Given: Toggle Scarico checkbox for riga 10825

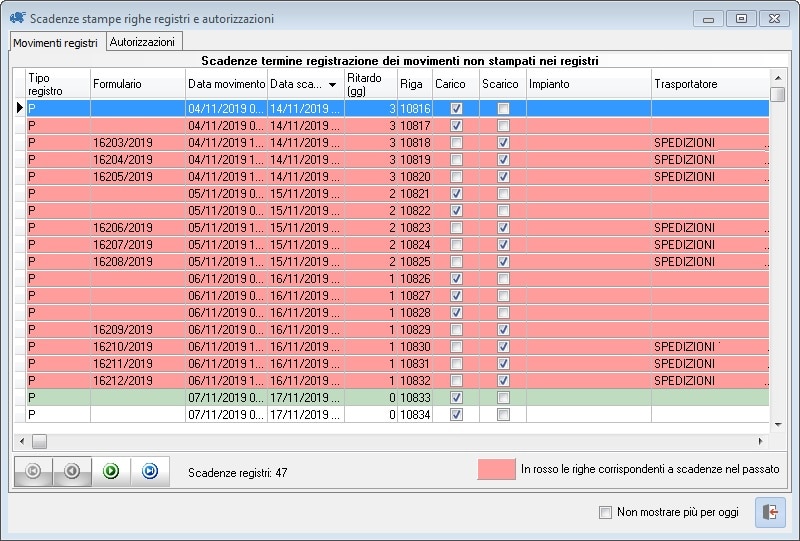Looking at the screenshot, I should (503, 261).
